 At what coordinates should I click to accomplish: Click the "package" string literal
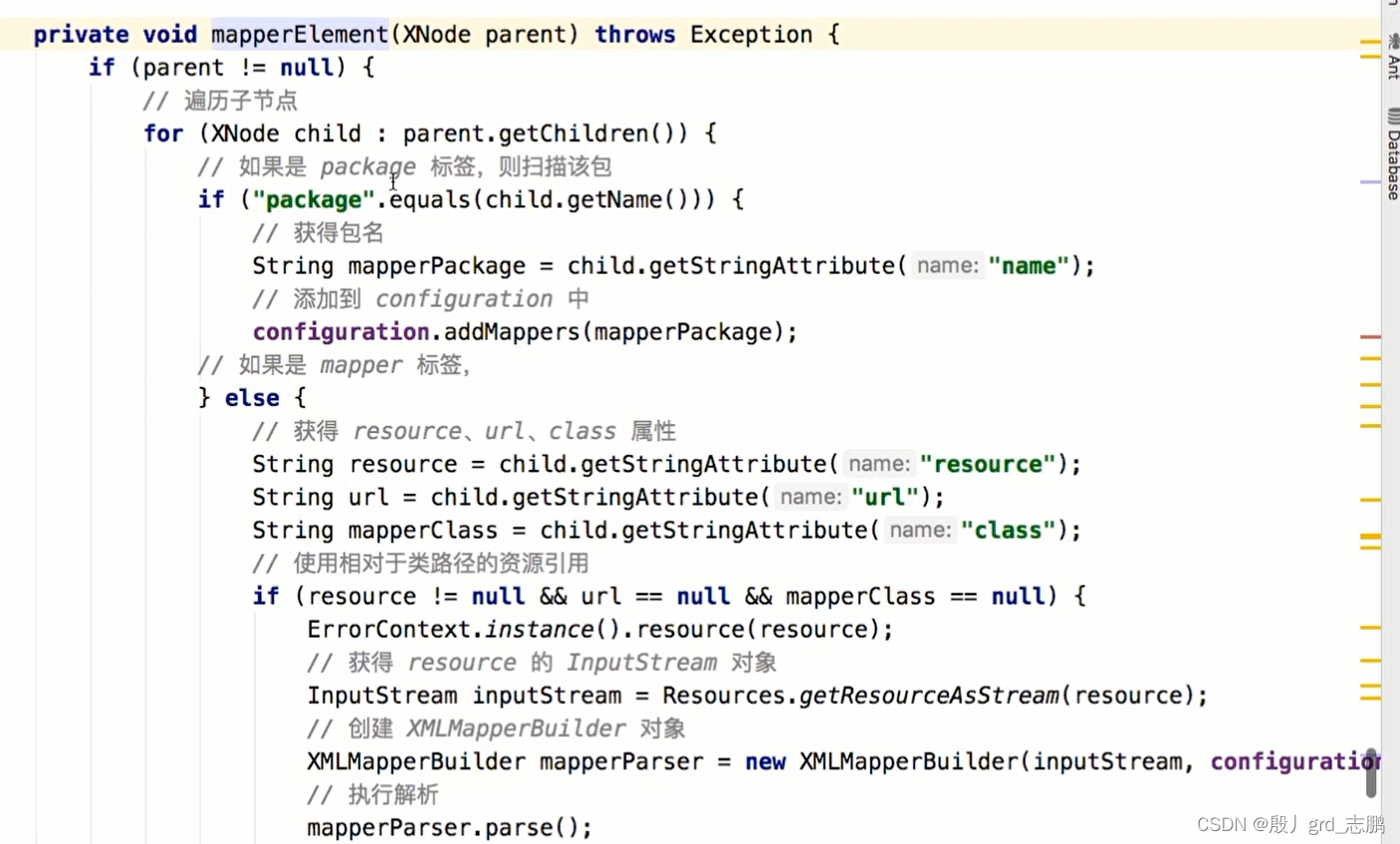[x=314, y=200]
